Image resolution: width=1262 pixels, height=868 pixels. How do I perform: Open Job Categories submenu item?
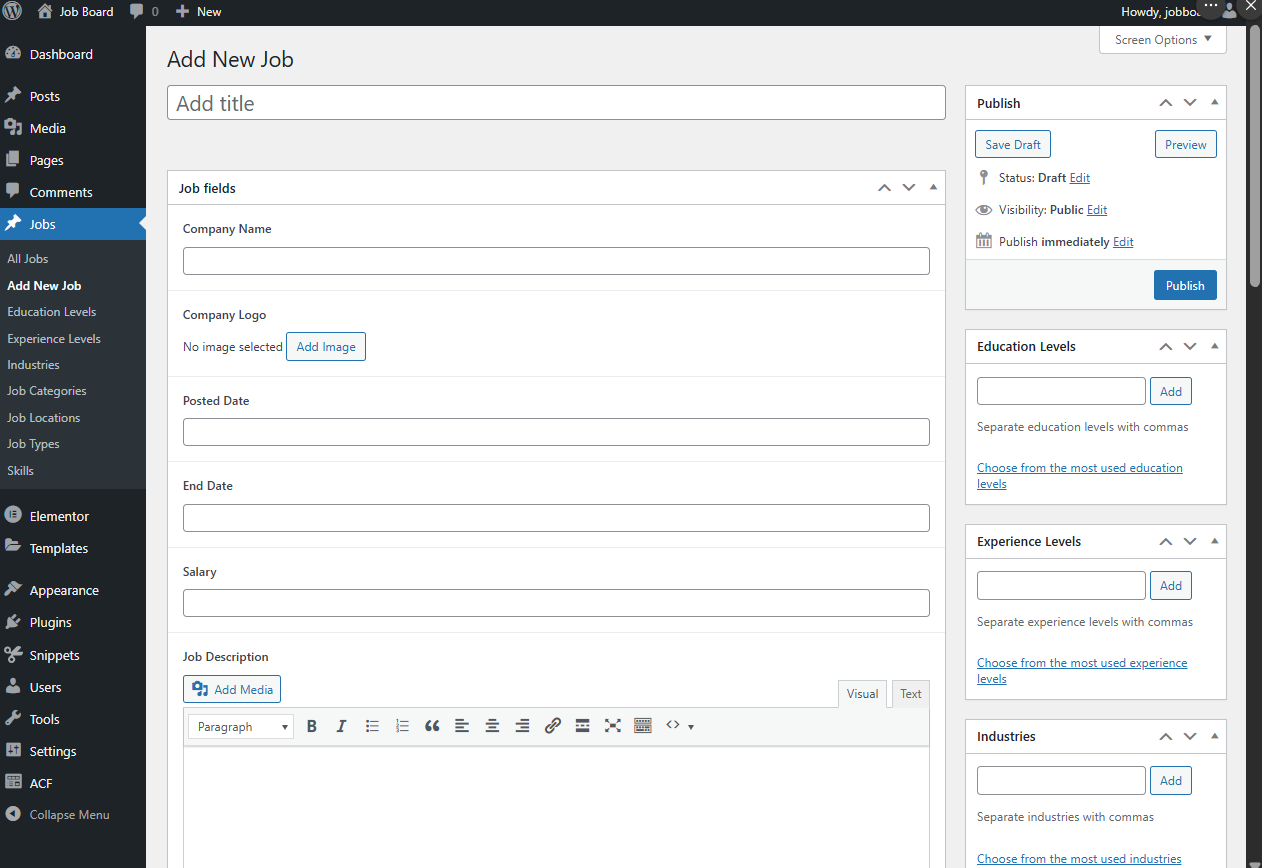pos(47,391)
